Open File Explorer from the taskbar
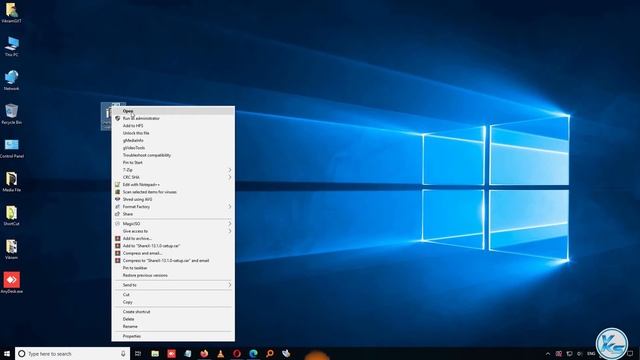The height and width of the screenshot is (360, 640). click(x=155, y=353)
